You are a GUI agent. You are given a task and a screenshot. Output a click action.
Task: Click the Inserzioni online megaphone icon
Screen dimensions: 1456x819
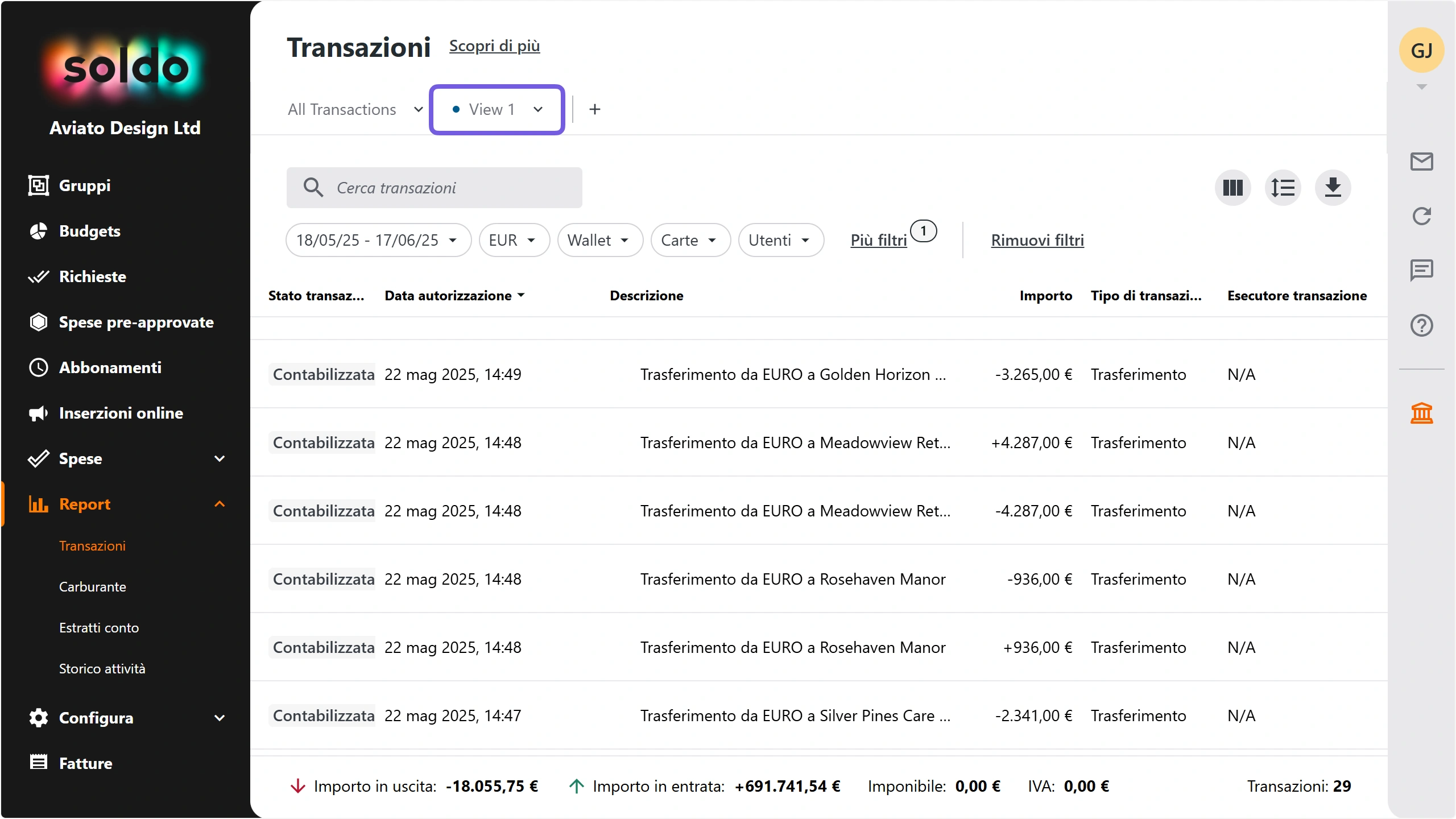(x=38, y=413)
